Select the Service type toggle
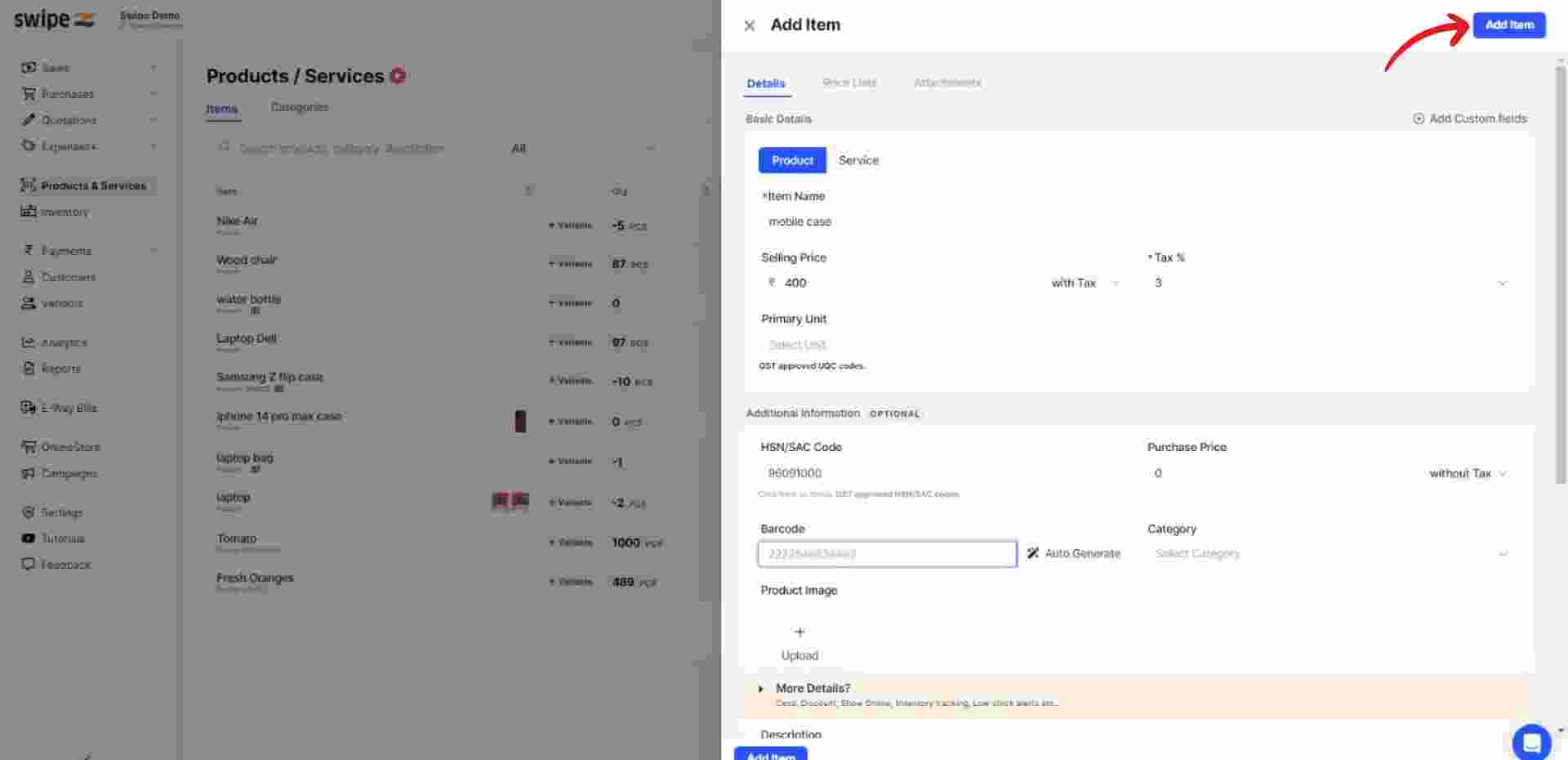The height and width of the screenshot is (760, 1568). (x=858, y=160)
